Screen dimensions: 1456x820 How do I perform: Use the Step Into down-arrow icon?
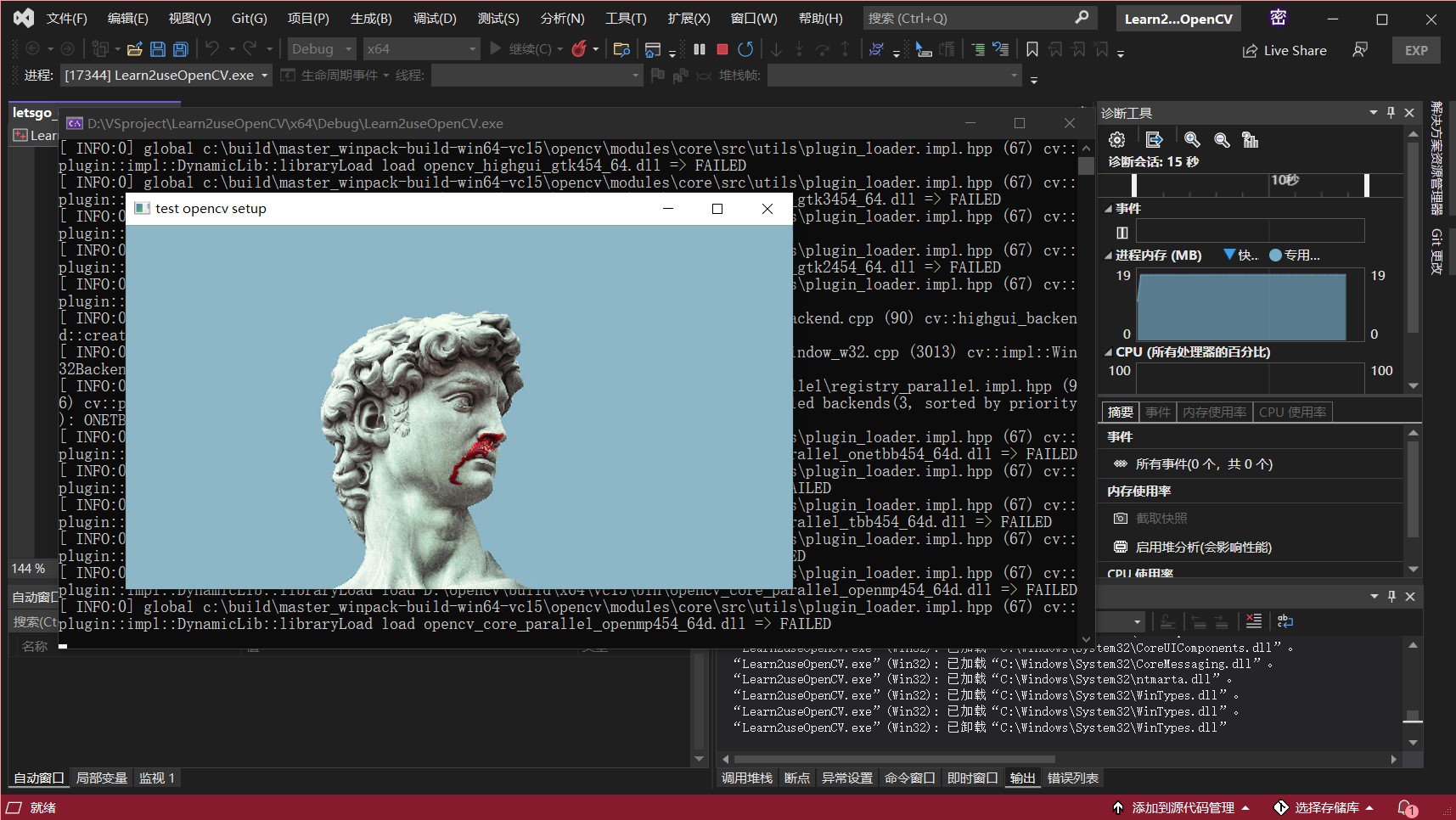coord(777,48)
